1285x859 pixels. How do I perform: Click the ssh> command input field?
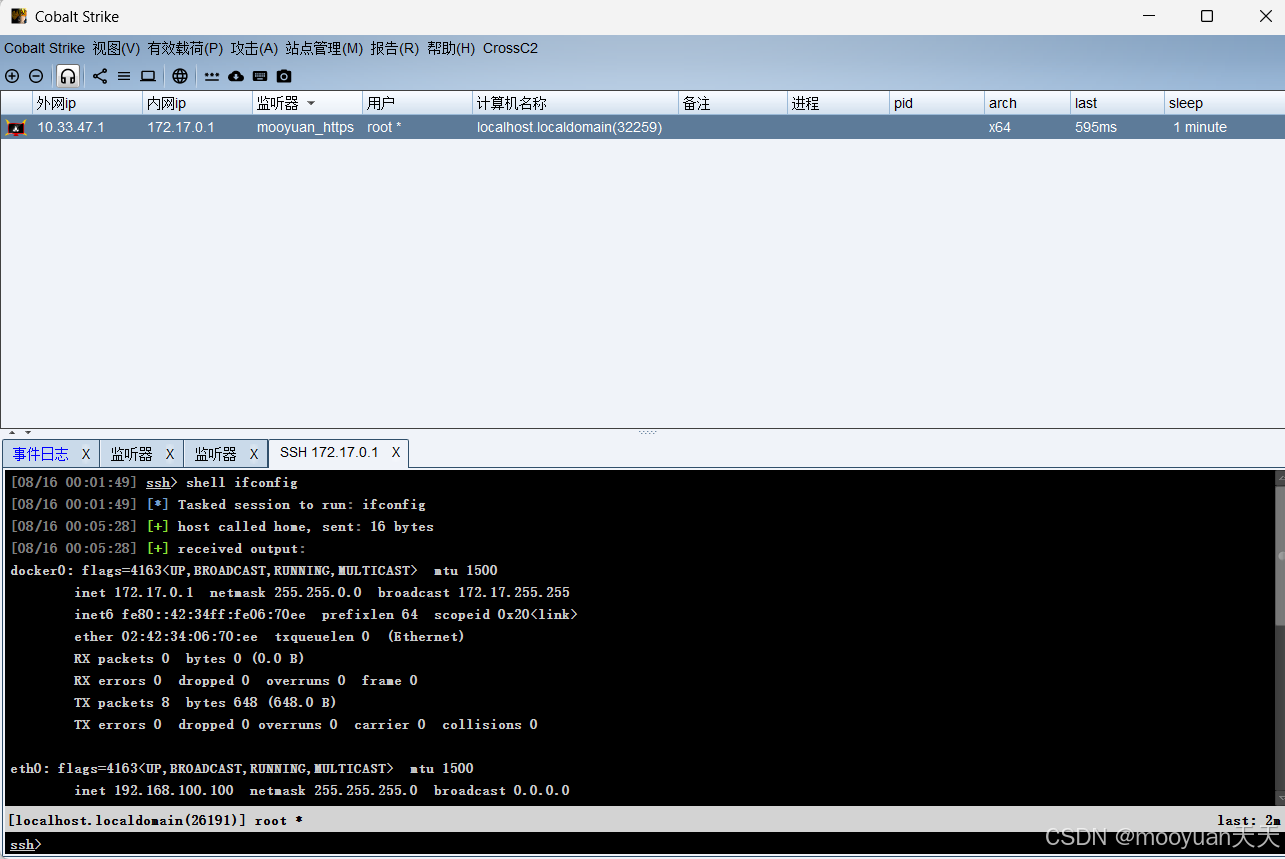pos(642,845)
